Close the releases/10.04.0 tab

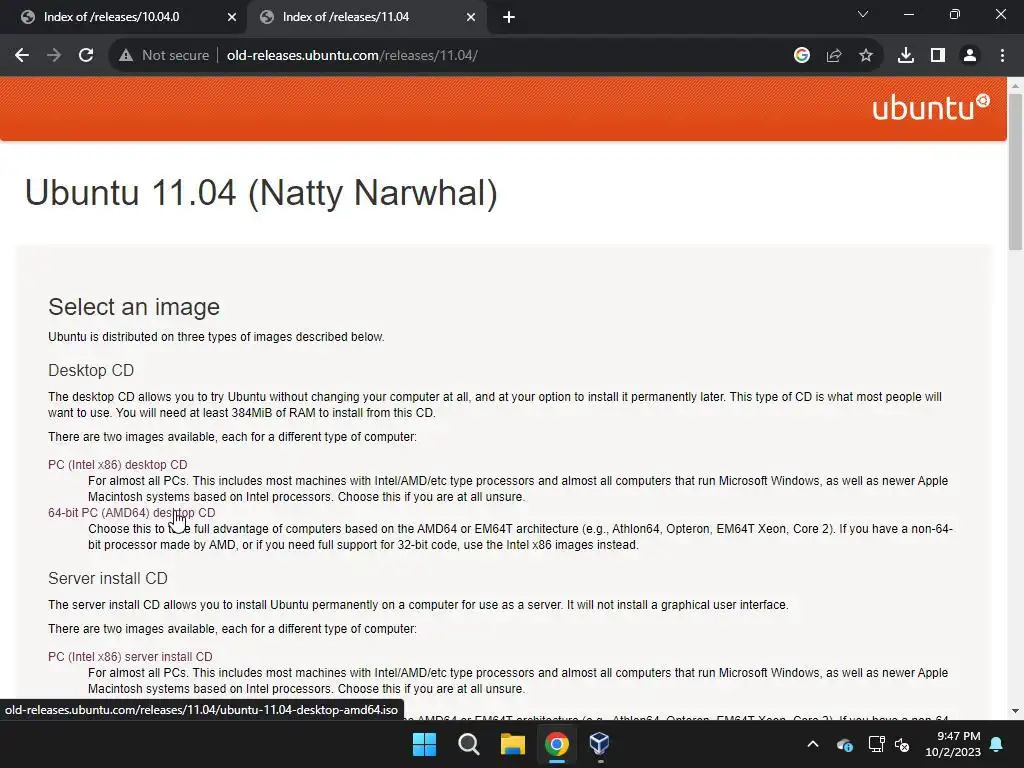(x=231, y=17)
